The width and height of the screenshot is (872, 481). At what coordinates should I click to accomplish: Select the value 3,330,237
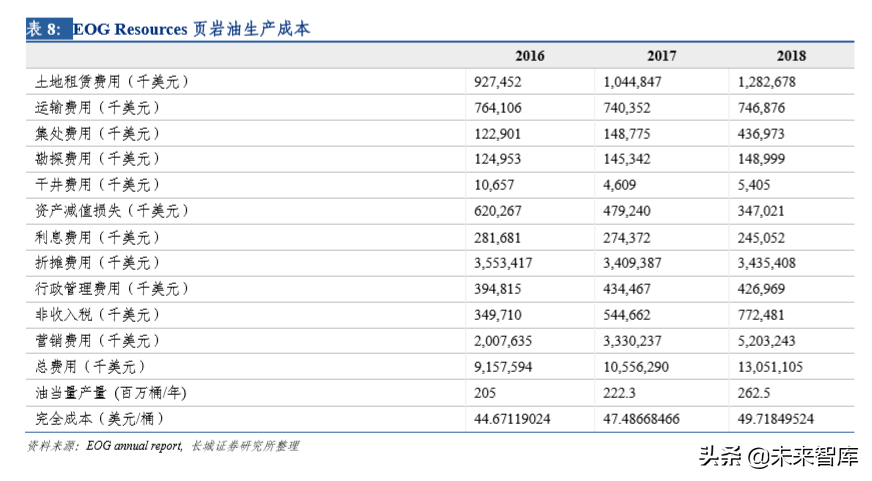[x=632, y=341]
